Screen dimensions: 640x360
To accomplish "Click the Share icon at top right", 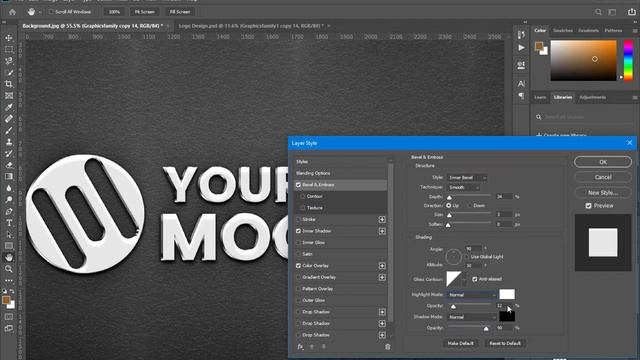I will (632, 12).
